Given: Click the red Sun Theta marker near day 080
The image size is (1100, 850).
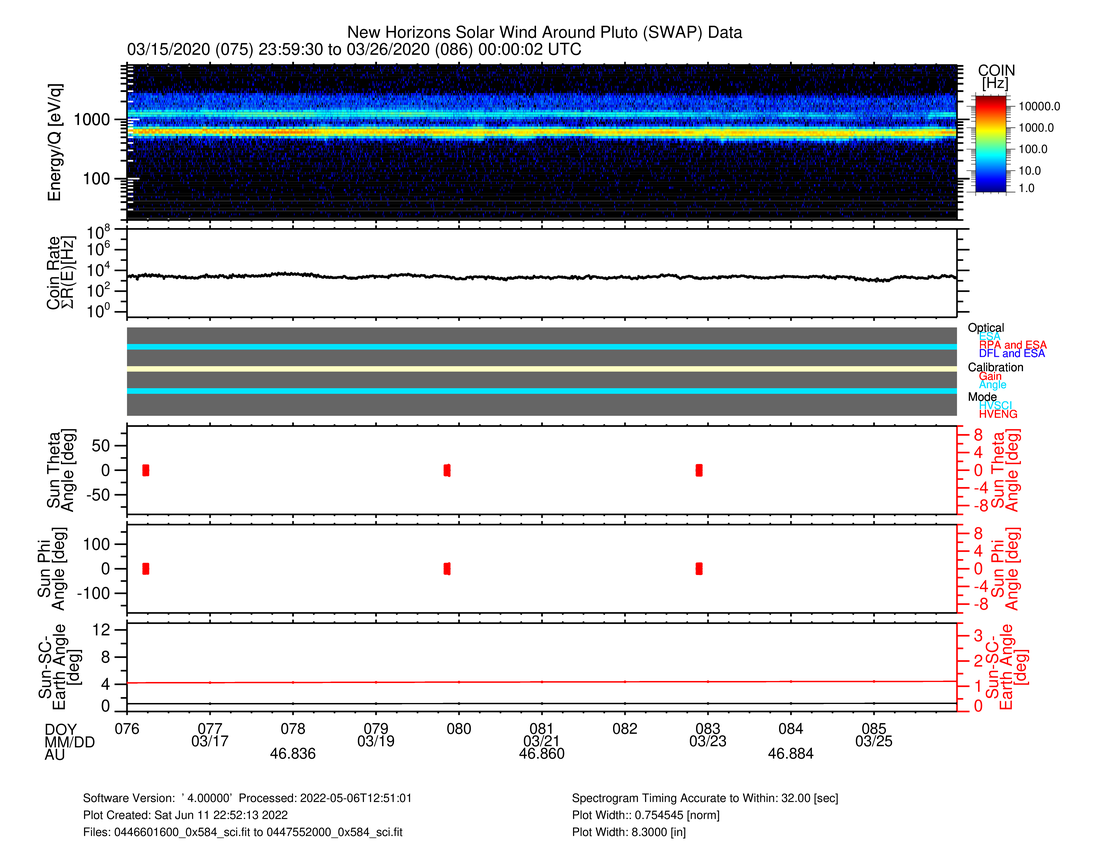Looking at the screenshot, I should point(447,470).
